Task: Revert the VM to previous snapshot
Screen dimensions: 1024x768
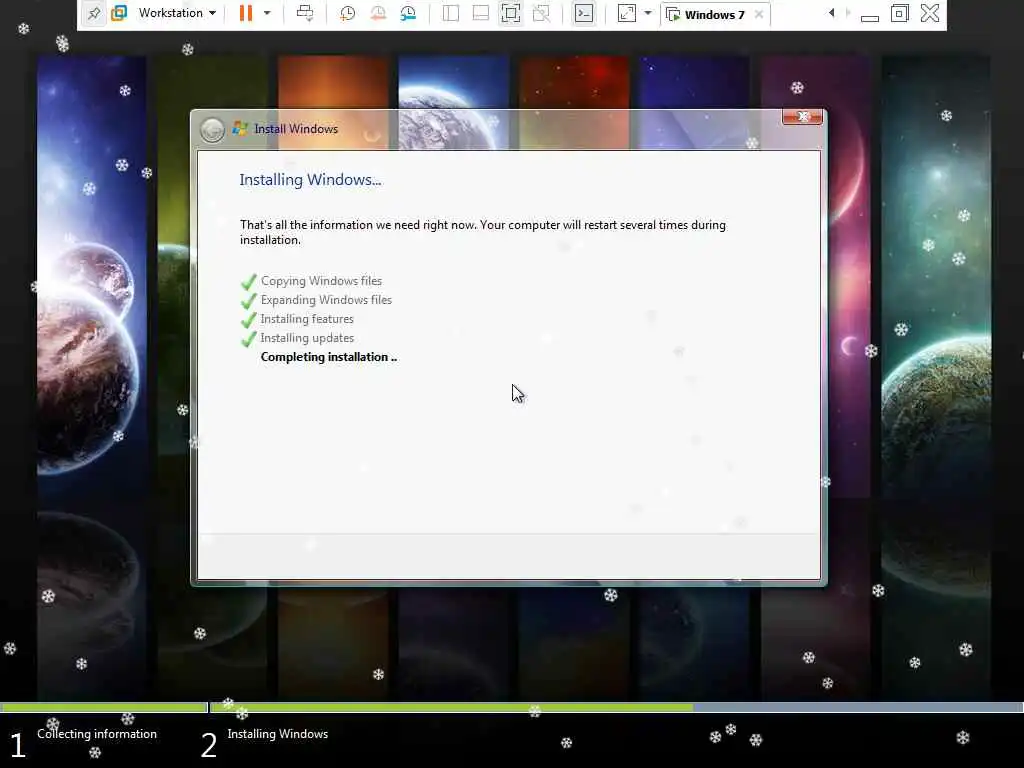Action: [x=378, y=13]
